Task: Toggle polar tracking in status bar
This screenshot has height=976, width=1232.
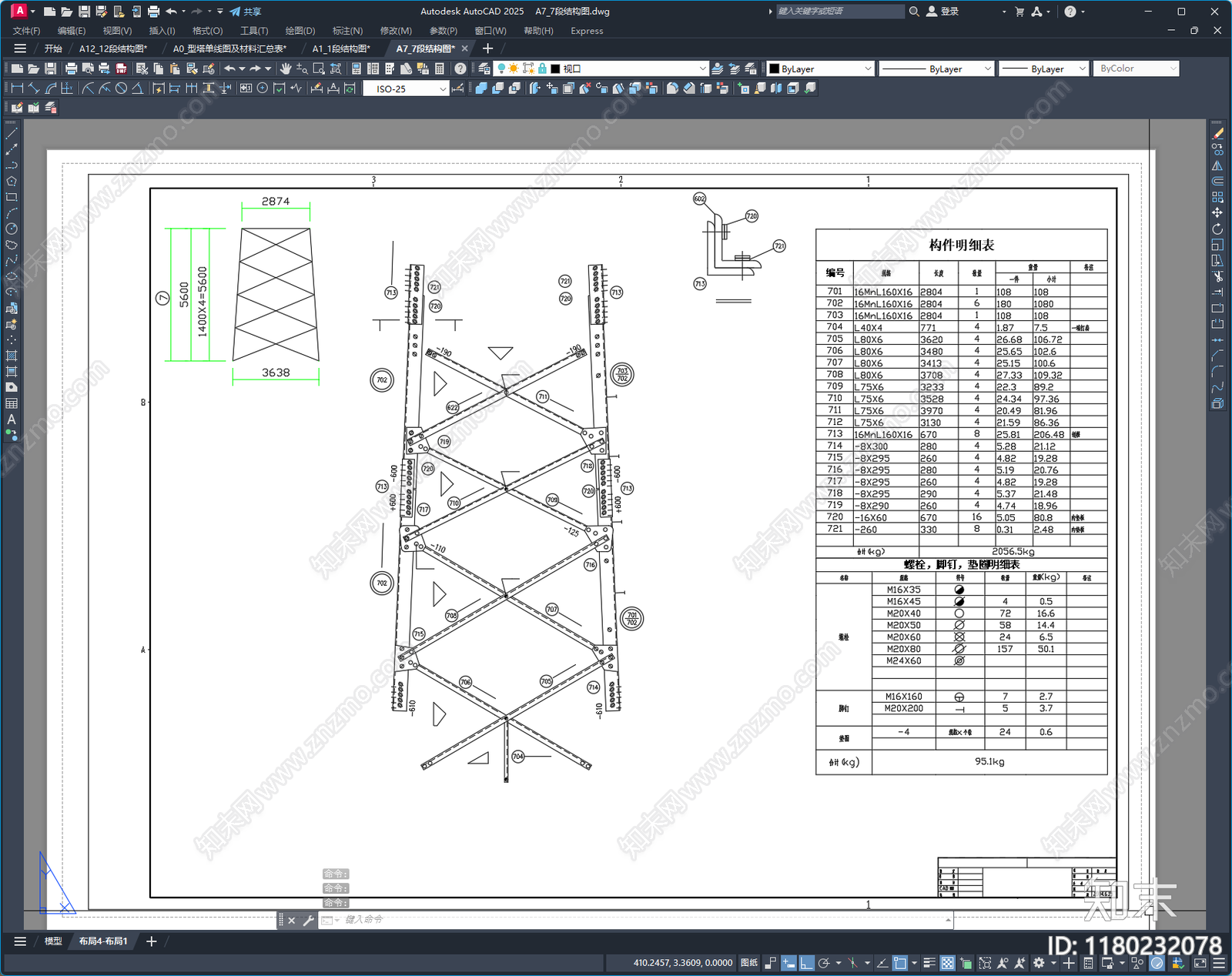Action: 824,963
